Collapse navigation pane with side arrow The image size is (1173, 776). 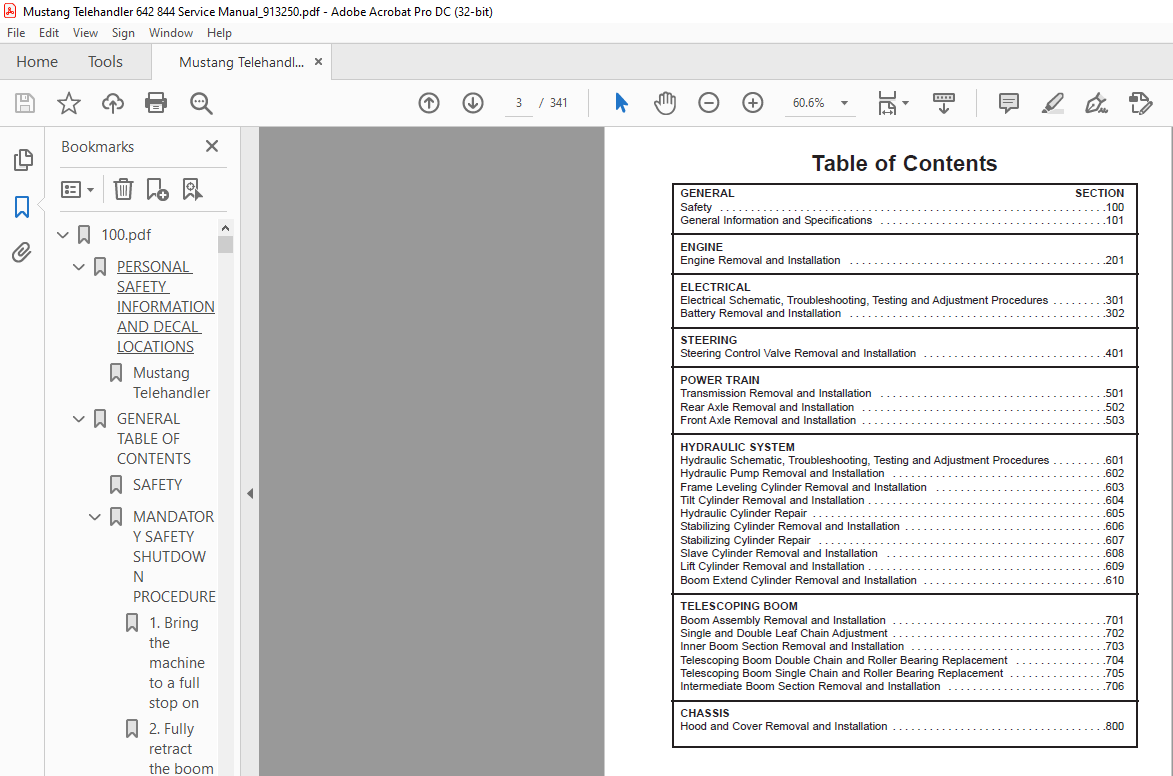pyautogui.click(x=250, y=494)
